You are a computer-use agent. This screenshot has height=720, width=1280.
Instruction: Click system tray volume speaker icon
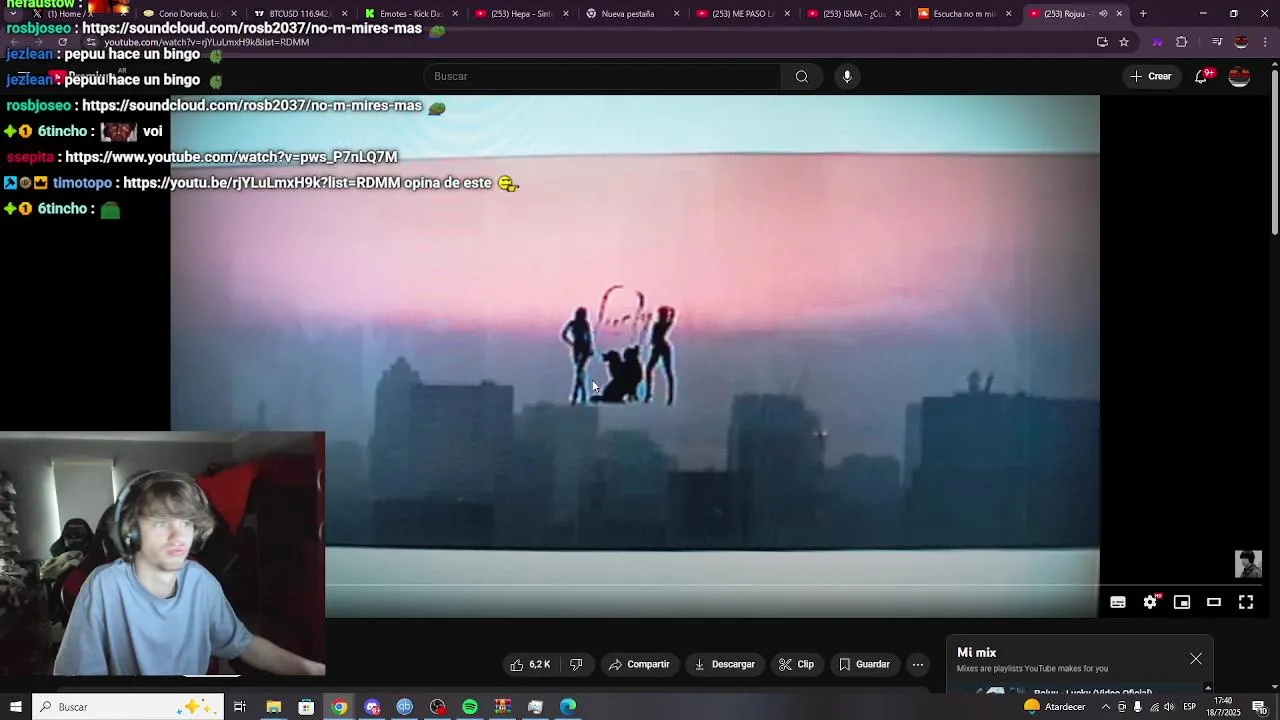(1169, 707)
